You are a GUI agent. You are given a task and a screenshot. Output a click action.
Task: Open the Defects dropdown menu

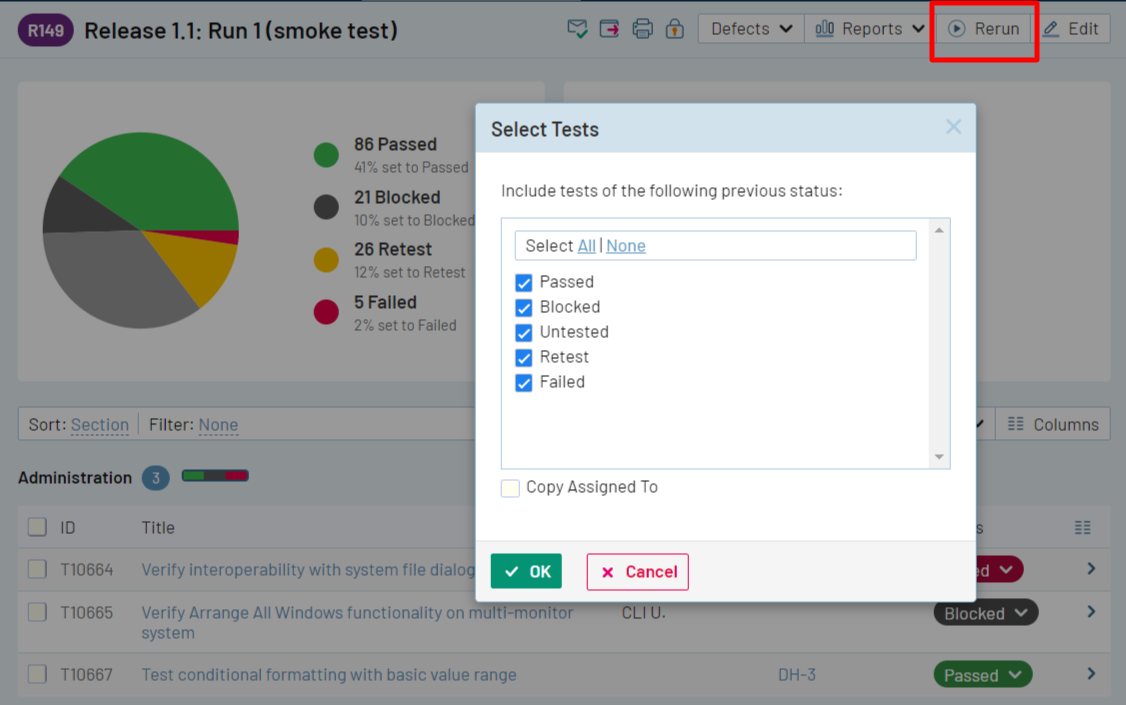(x=751, y=29)
